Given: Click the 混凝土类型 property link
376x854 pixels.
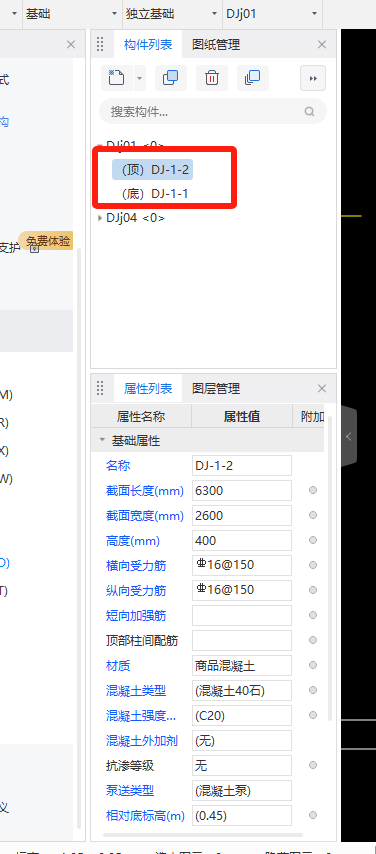Looking at the screenshot, I should tap(136, 691).
